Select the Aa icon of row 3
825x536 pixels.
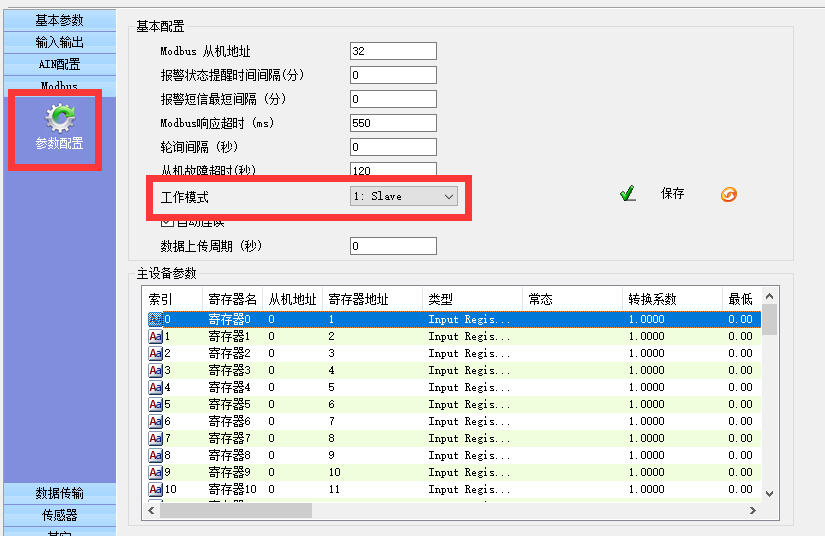click(156, 371)
